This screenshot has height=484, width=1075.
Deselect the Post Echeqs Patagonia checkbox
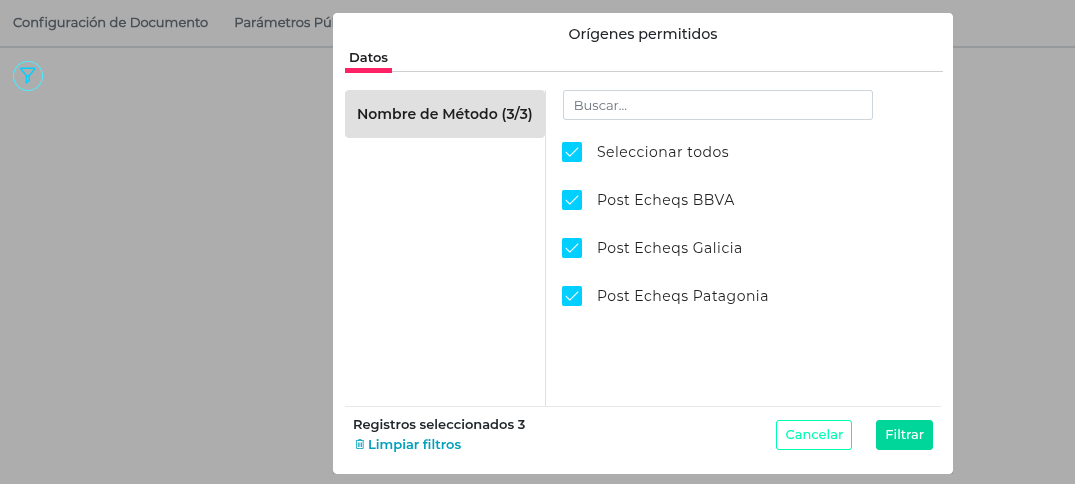pos(572,296)
